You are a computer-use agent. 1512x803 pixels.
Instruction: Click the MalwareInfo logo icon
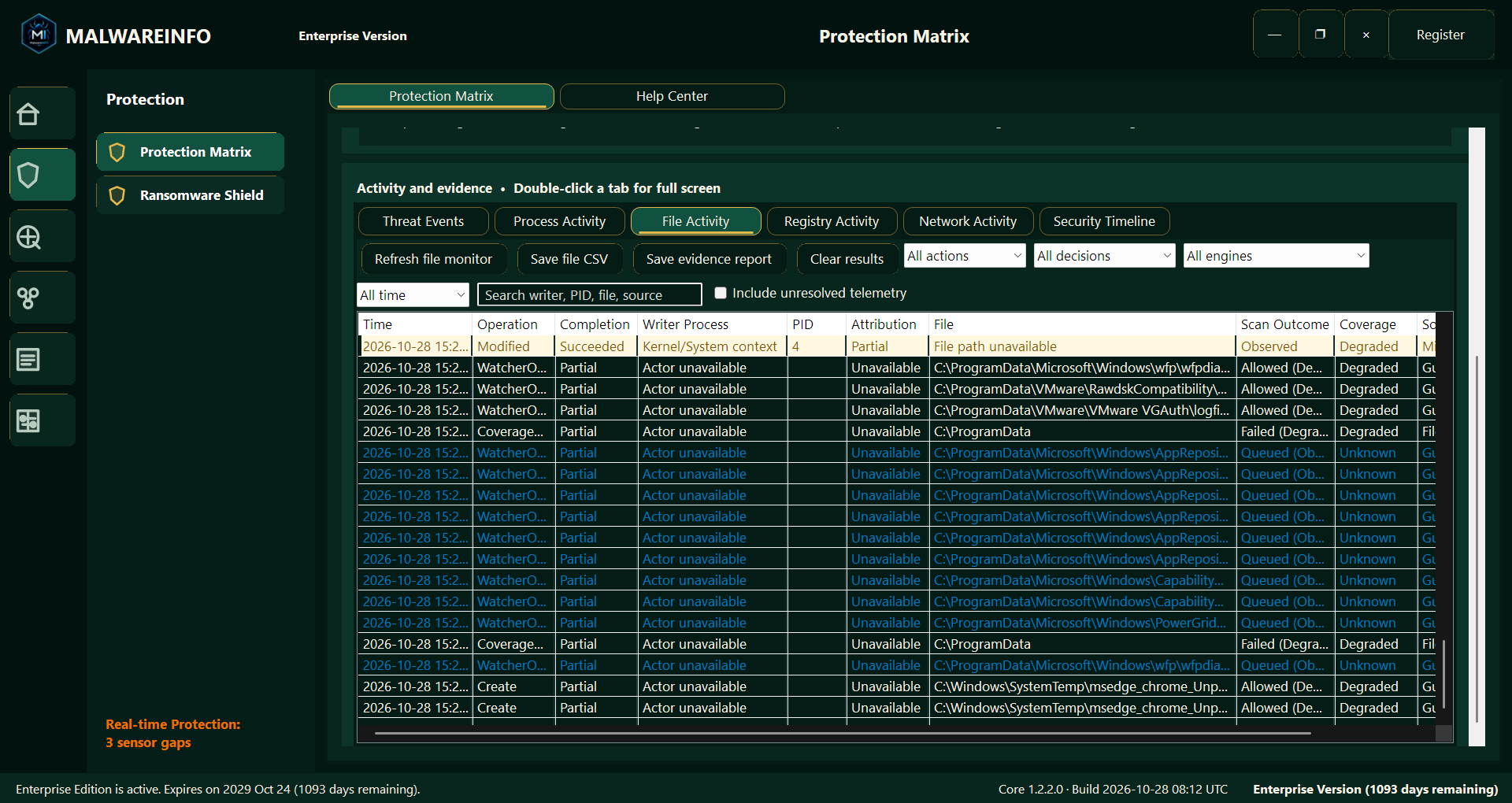pyautogui.click(x=39, y=35)
